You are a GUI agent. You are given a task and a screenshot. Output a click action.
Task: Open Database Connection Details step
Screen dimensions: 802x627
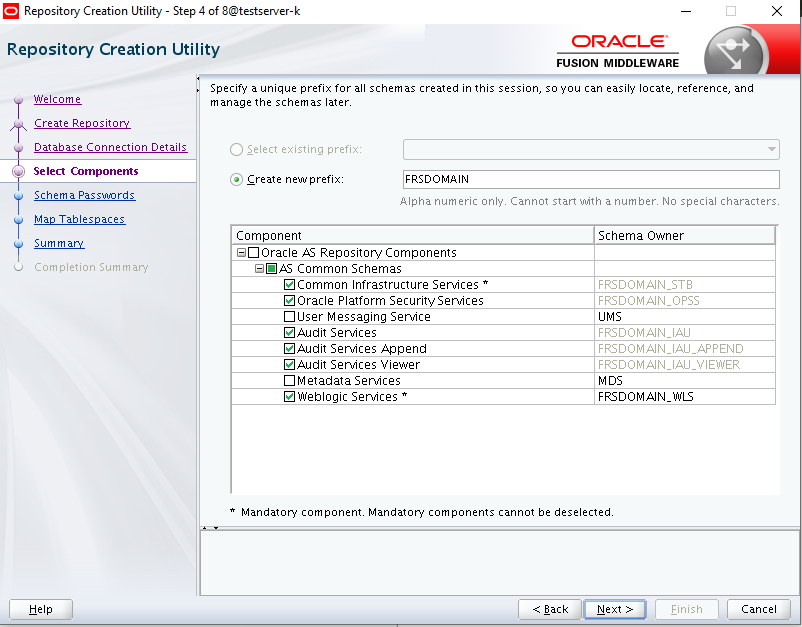click(110, 147)
